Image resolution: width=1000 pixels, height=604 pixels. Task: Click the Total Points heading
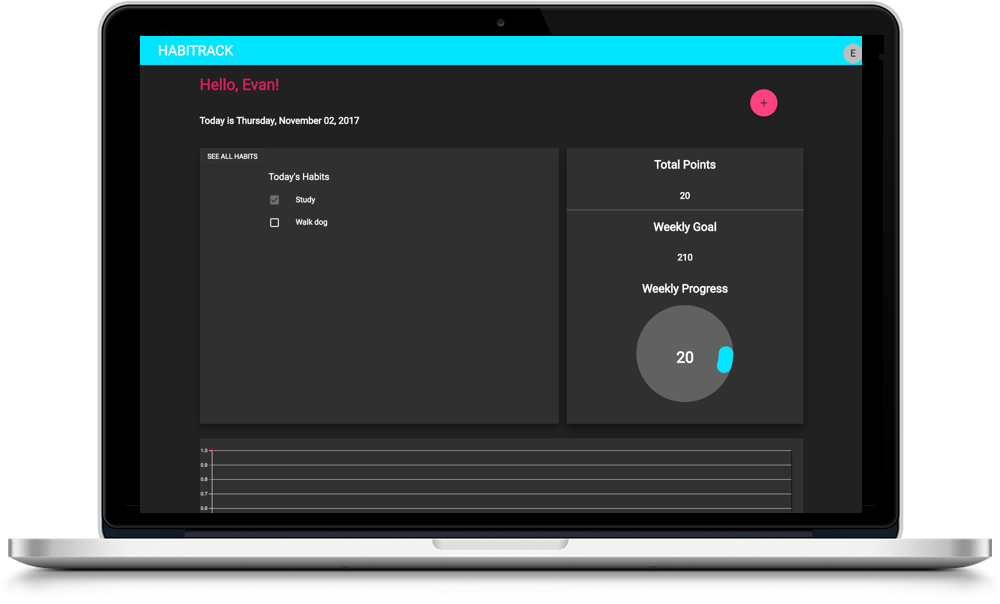point(685,165)
